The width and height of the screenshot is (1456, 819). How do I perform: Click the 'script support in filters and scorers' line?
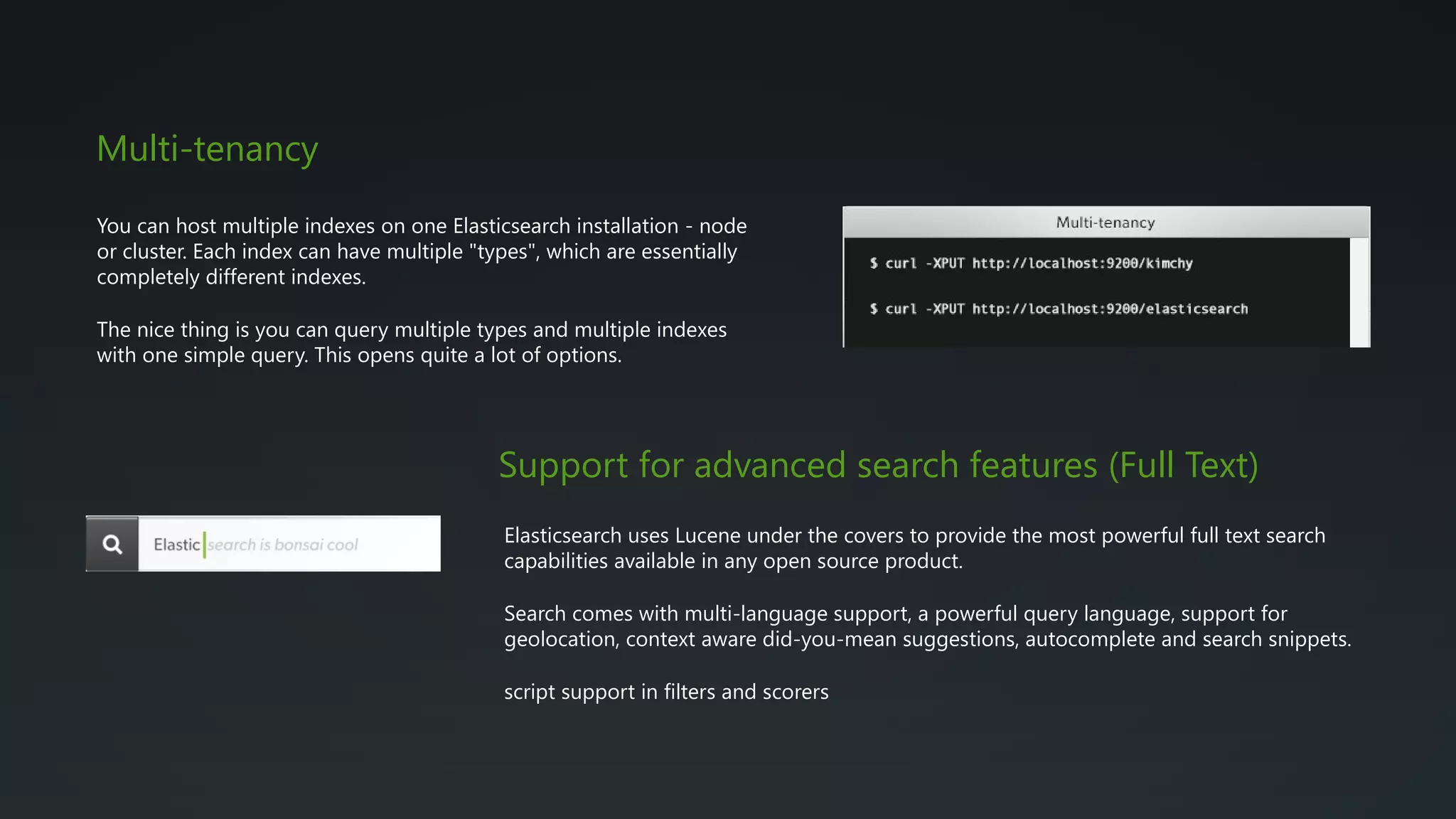pyautogui.click(x=666, y=692)
